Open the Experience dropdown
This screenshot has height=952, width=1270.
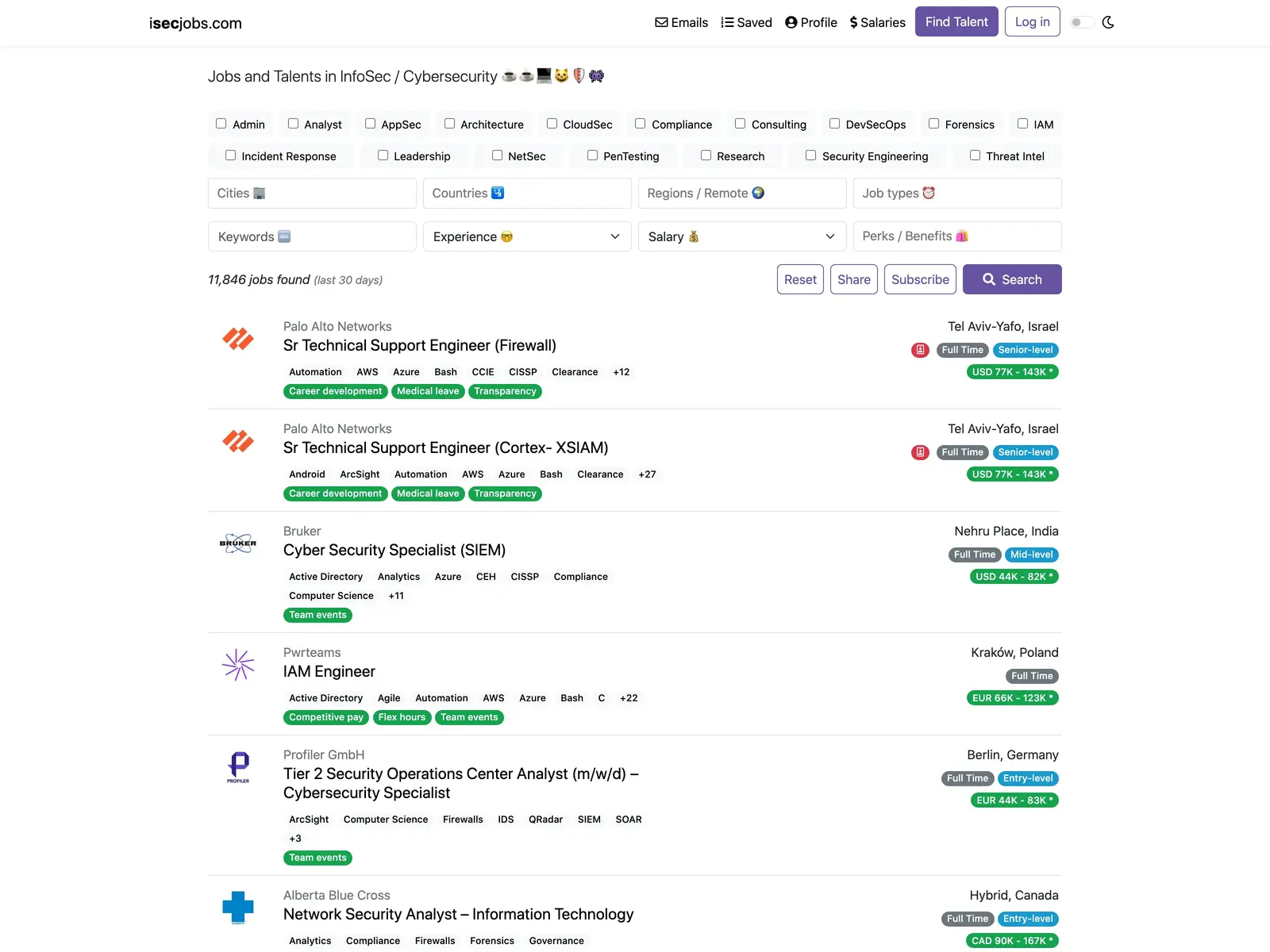pyautogui.click(x=527, y=236)
